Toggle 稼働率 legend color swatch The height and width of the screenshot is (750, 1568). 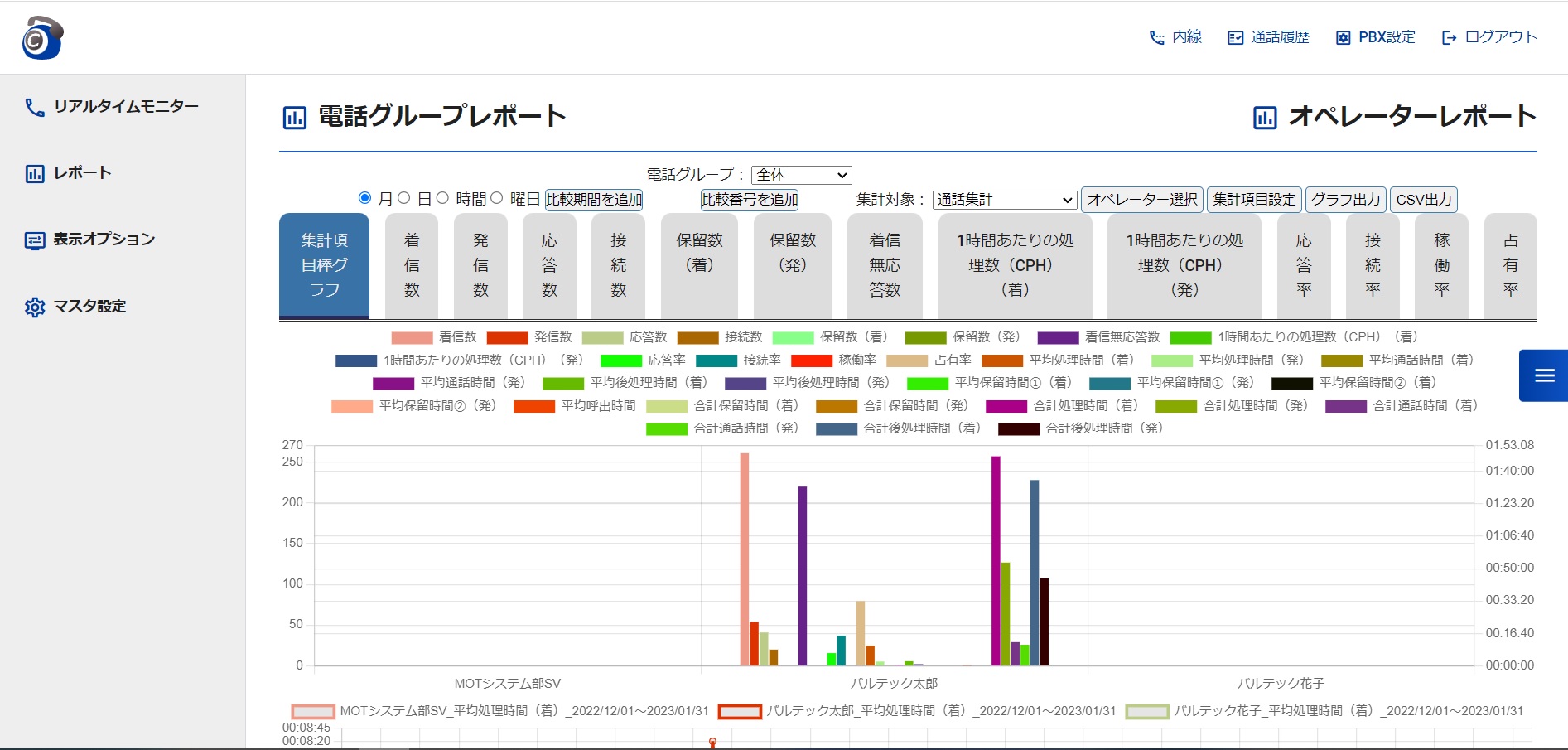point(812,361)
